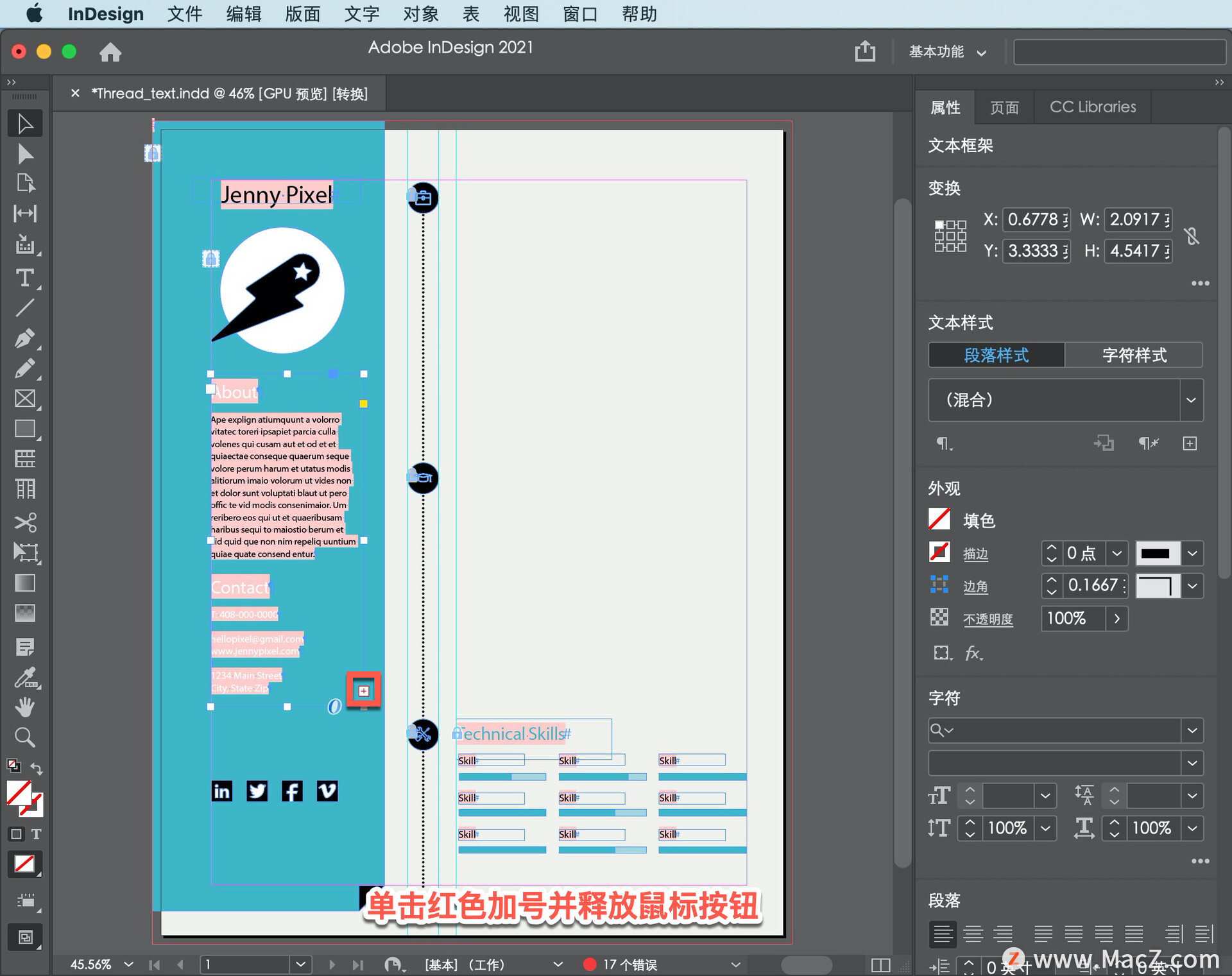Expand the paragraph style (混合) dropdown
The height and width of the screenshot is (976, 1232).
[x=1191, y=400]
